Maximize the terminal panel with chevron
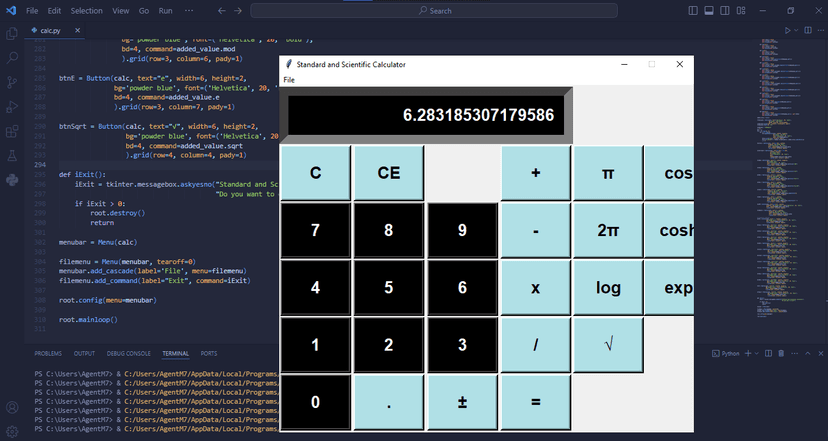The width and height of the screenshot is (828, 441). pyautogui.click(x=807, y=353)
